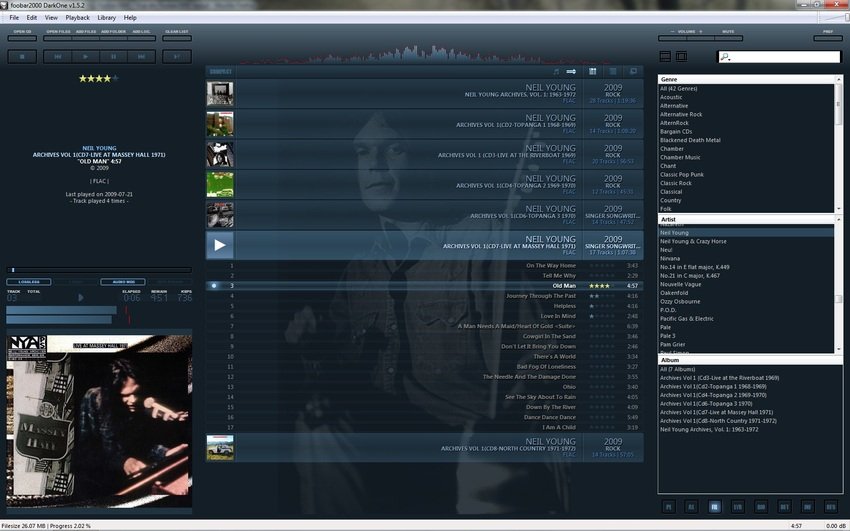This screenshot has width=850, height=531.
Task: Stop playback with the stop button
Action: click(x=22, y=56)
